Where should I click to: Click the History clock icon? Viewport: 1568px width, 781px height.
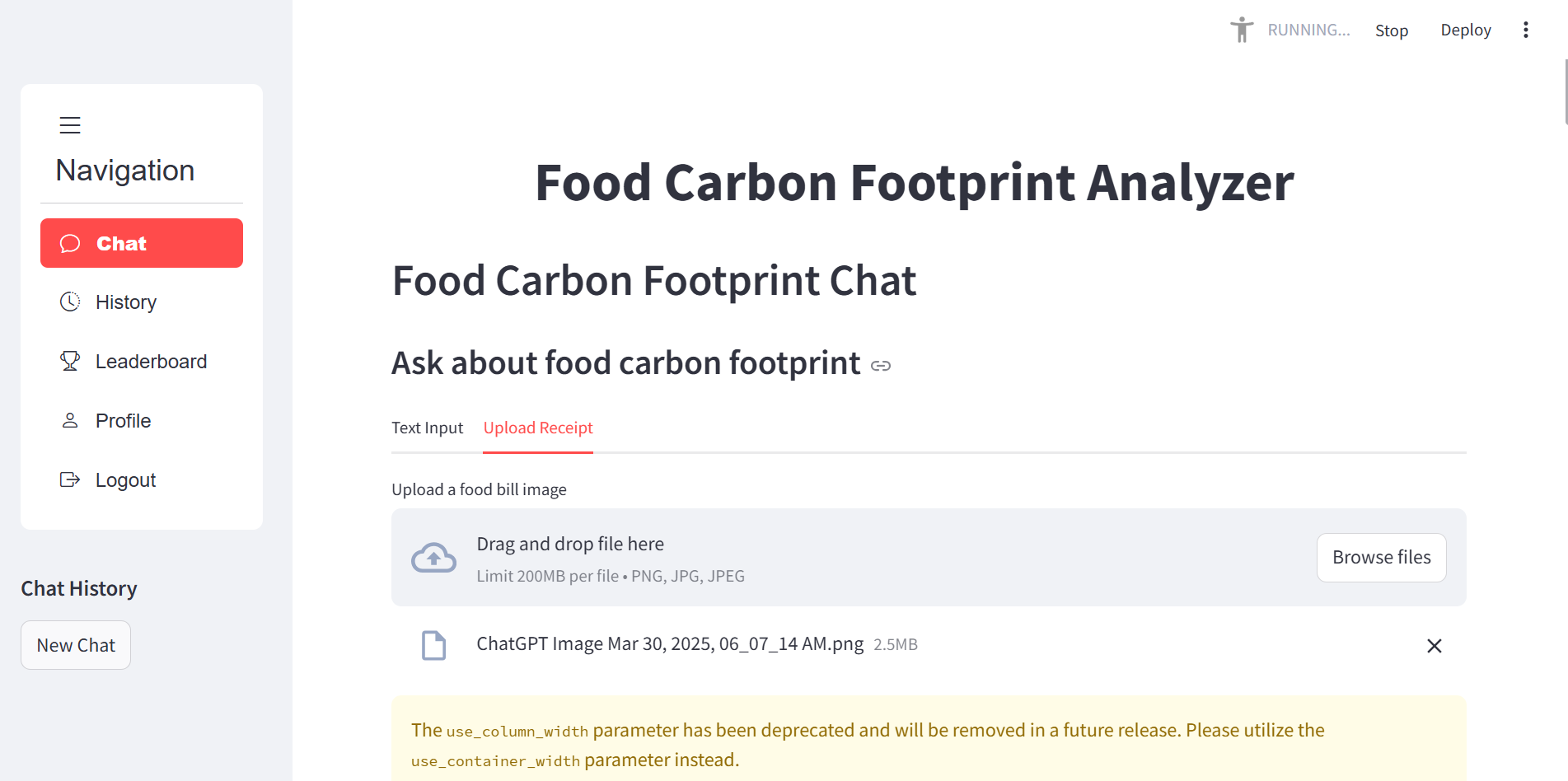70,302
